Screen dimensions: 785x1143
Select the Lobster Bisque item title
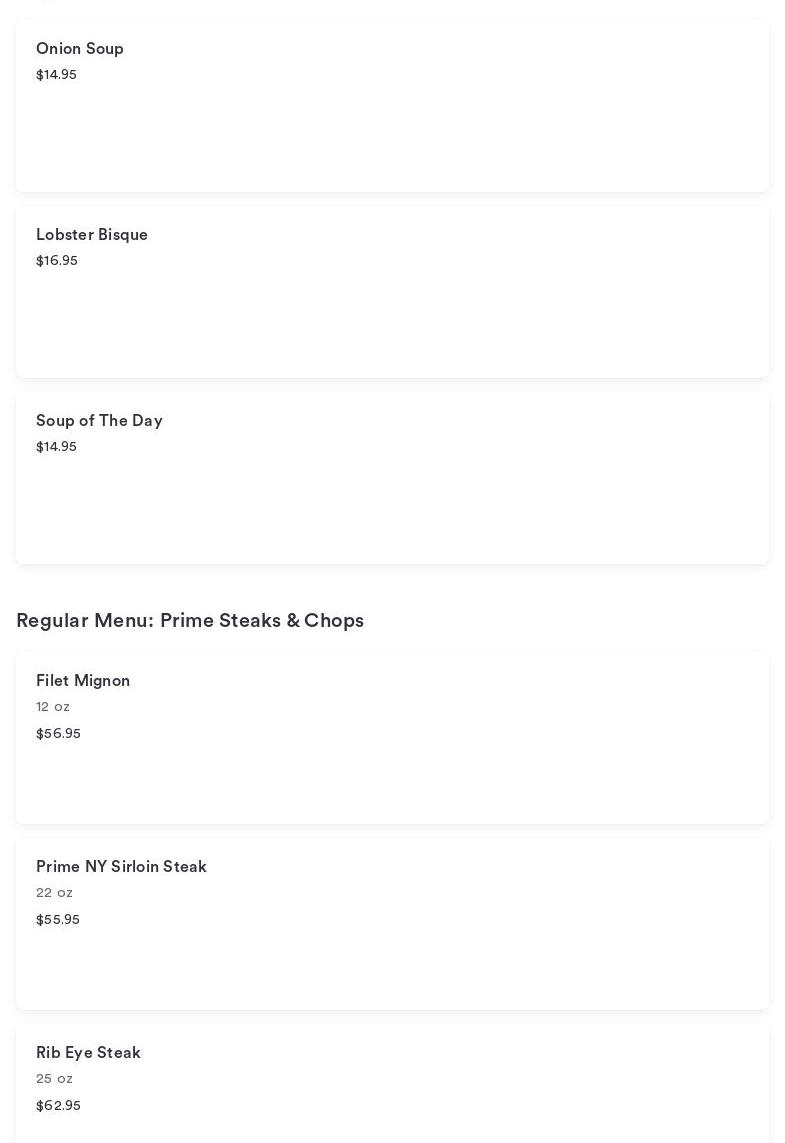[92, 235]
